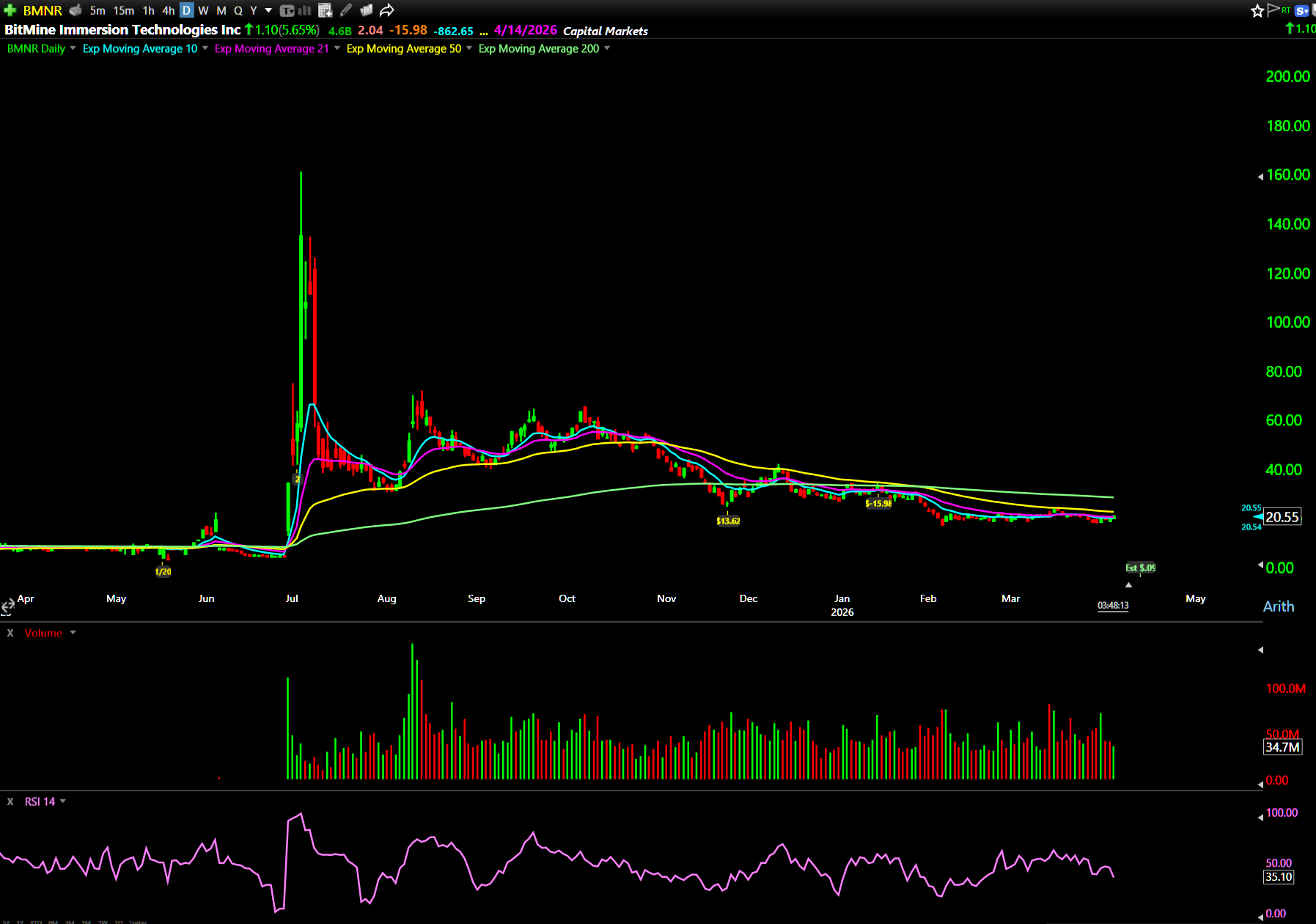Viewport: 1316px width, 924px height.
Task: Toggle the Arith scale mode label
Action: coord(1278,606)
